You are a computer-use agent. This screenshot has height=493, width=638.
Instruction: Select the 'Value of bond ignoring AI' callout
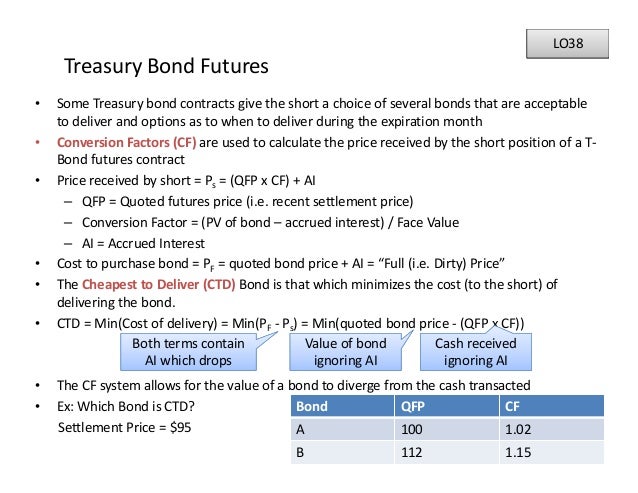[x=345, y=352]
